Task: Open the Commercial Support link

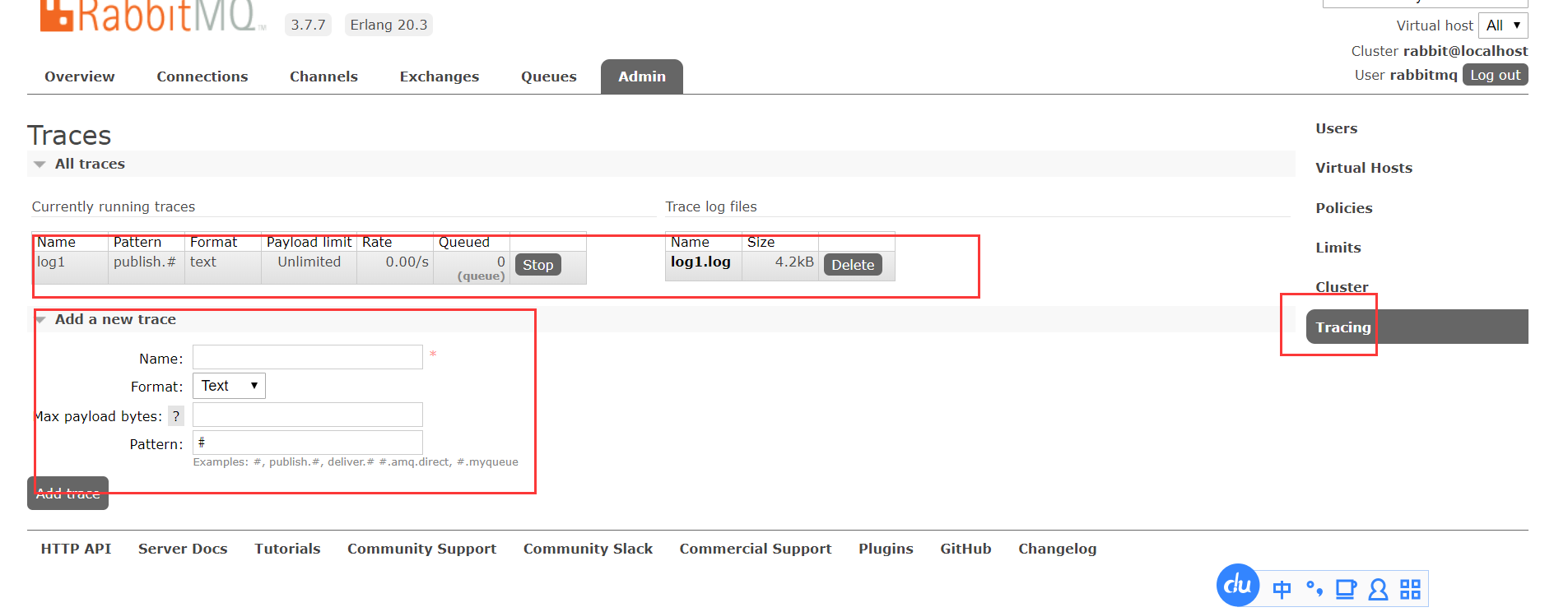Action: point(756,549)
